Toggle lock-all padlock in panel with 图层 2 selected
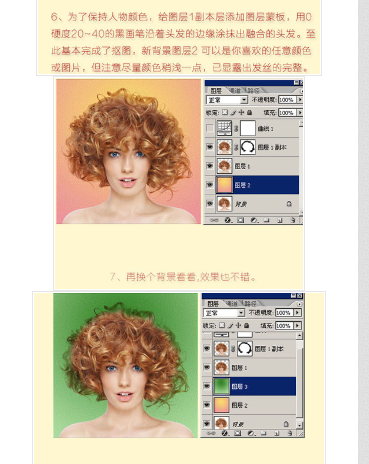The height and width of the screenshot is (464, 369). pos(249,113)
